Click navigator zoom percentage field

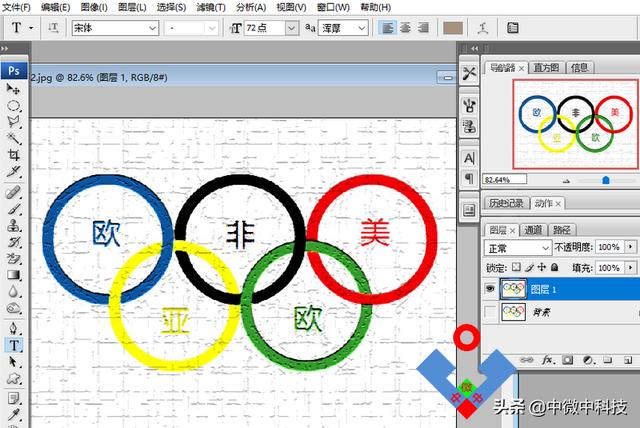(504, 180)
